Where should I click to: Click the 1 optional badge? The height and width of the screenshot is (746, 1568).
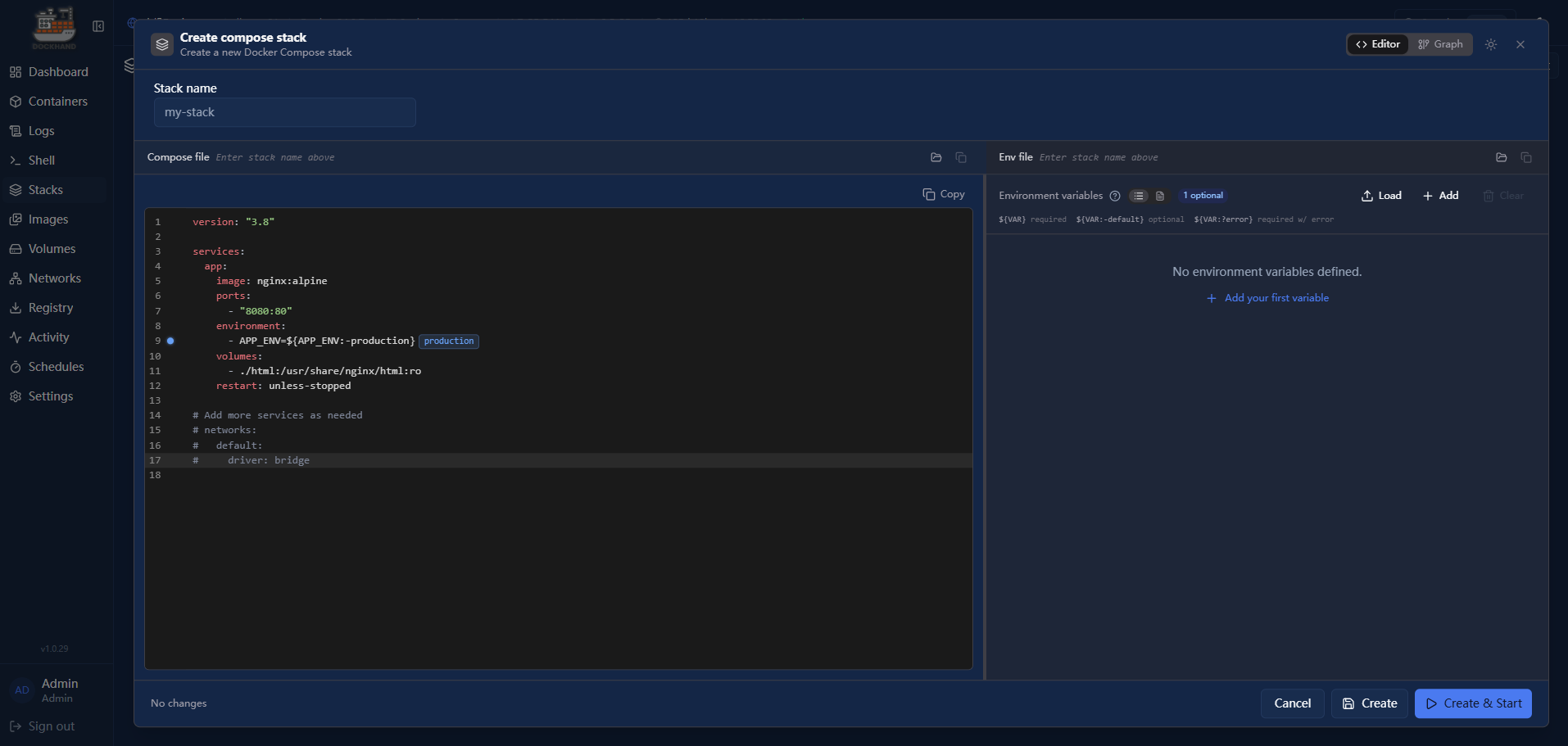tap(1203, 196)
